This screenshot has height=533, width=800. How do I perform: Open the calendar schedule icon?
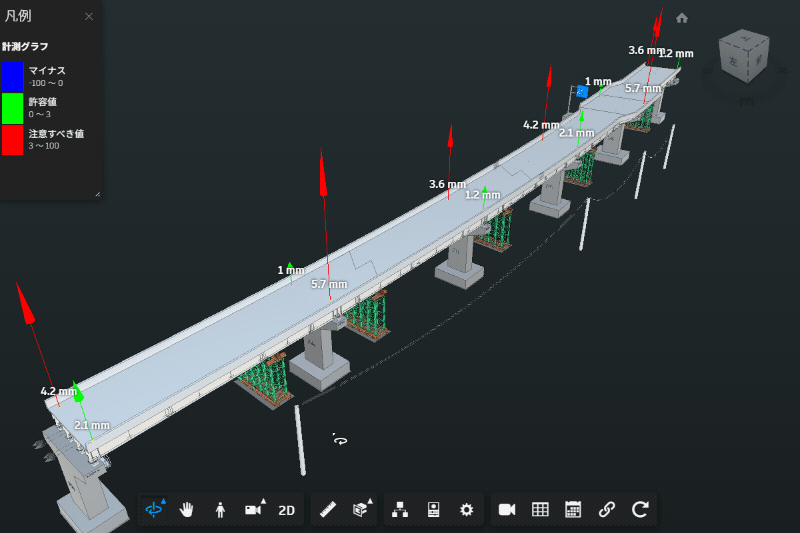point(573,509)
